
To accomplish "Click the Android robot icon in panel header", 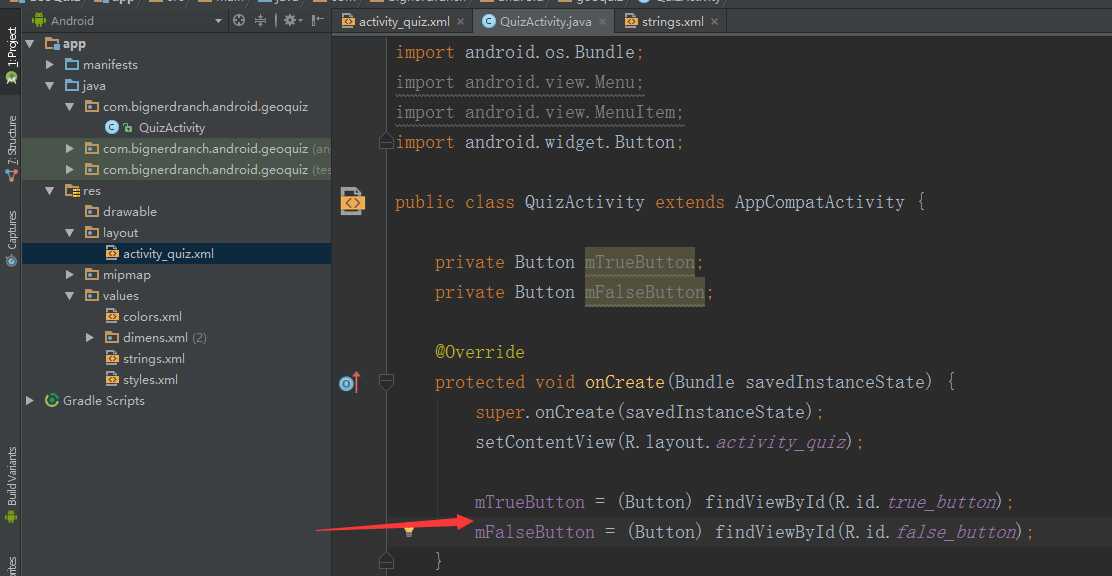I will 38,21.
